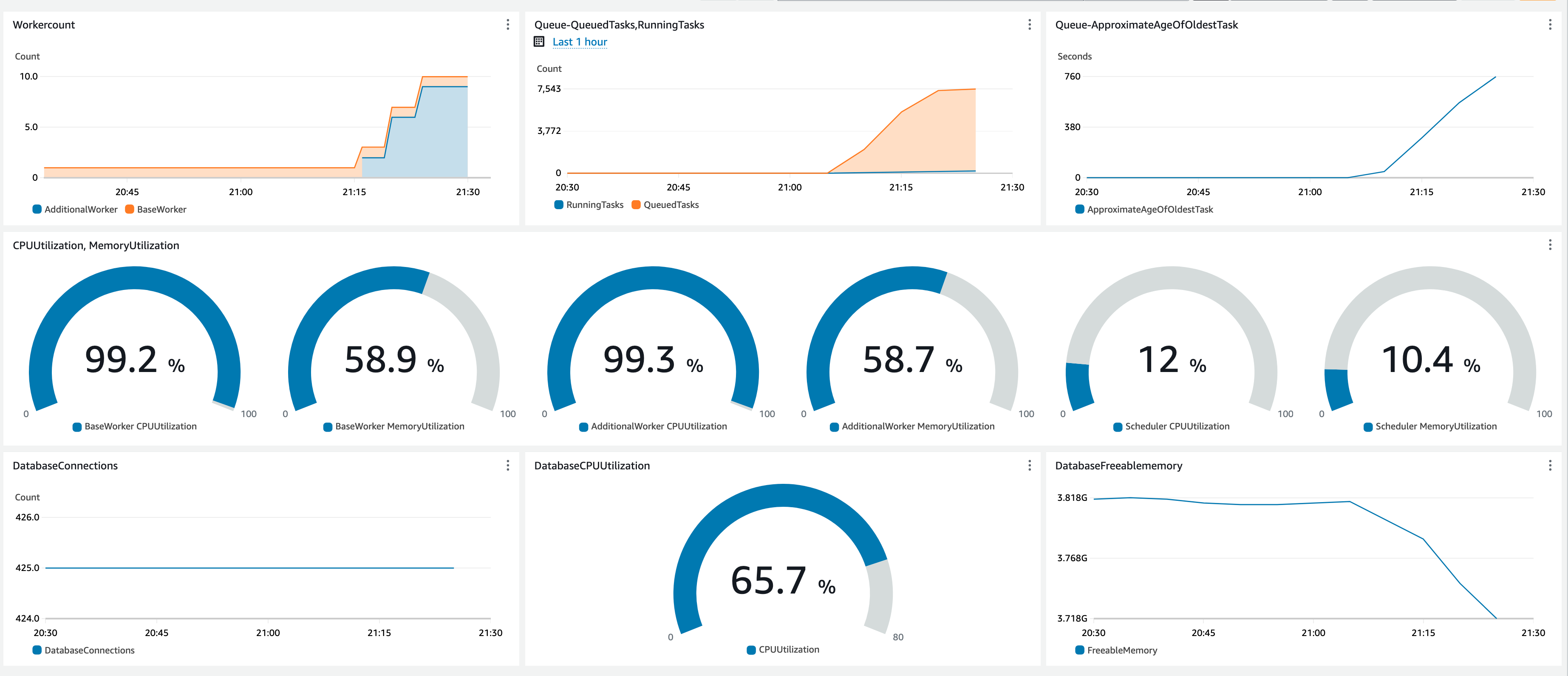Toggle the DatabaseConnections legend entry
The height and width of the screenshot is (676, 1568).
point(89,650)
